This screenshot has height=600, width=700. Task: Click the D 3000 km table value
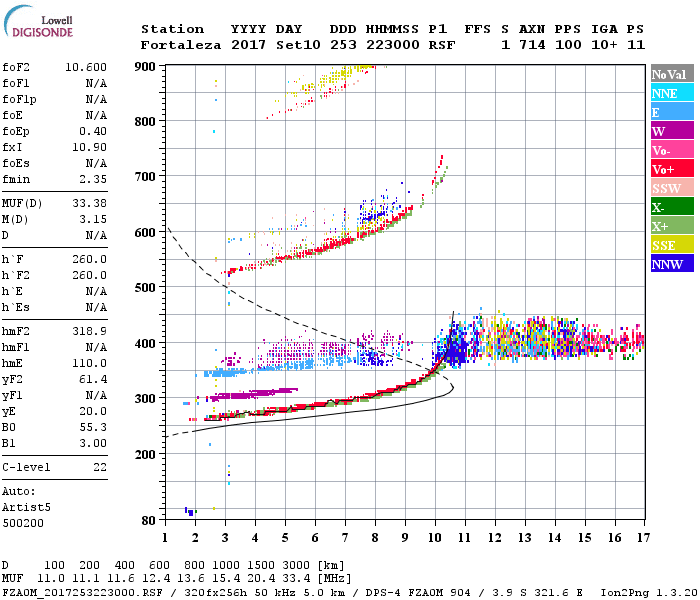[x=296, y=566]
